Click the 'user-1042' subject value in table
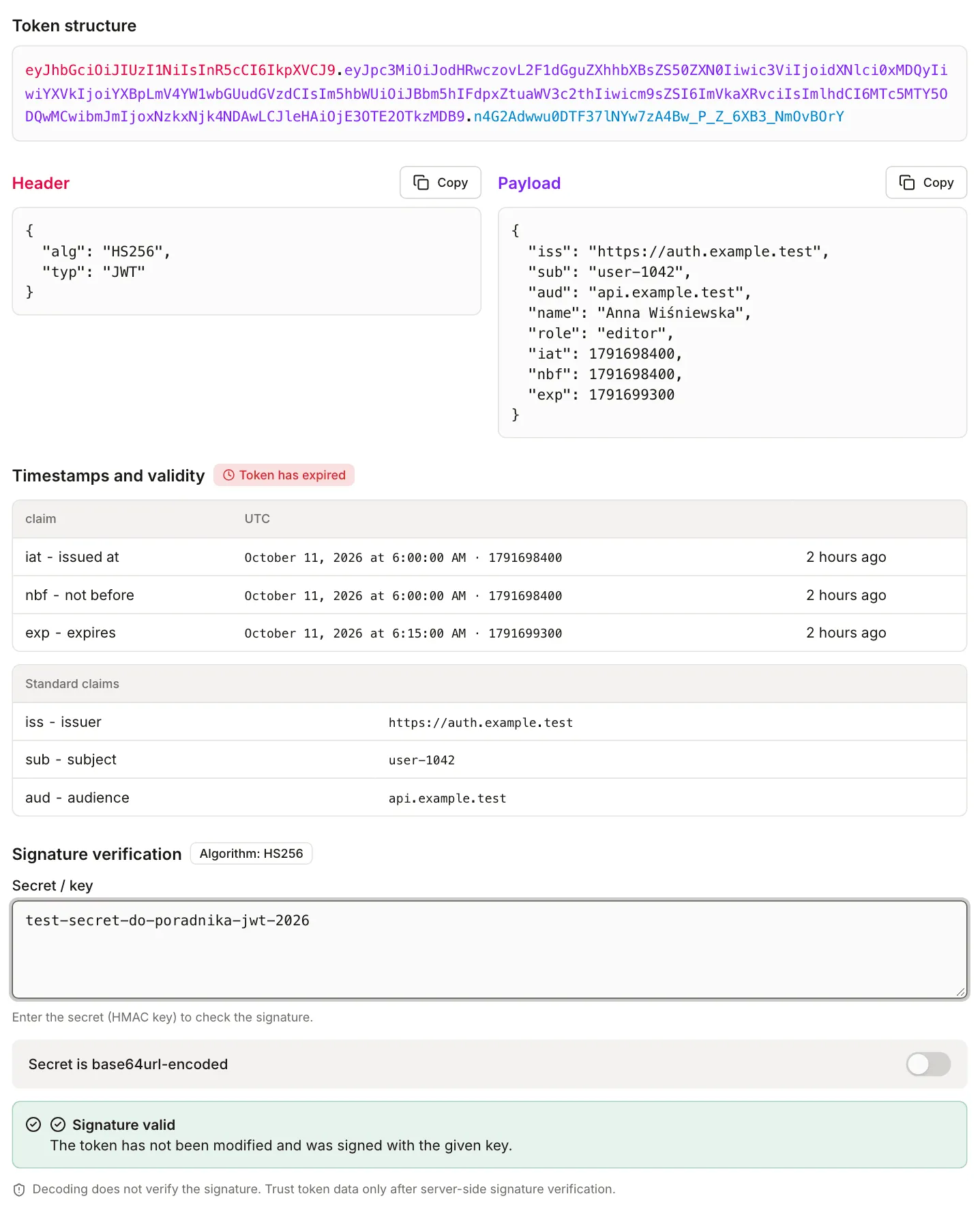This screenshot has width=980, height=1209. pyautogui.click(x=421, y=760)
